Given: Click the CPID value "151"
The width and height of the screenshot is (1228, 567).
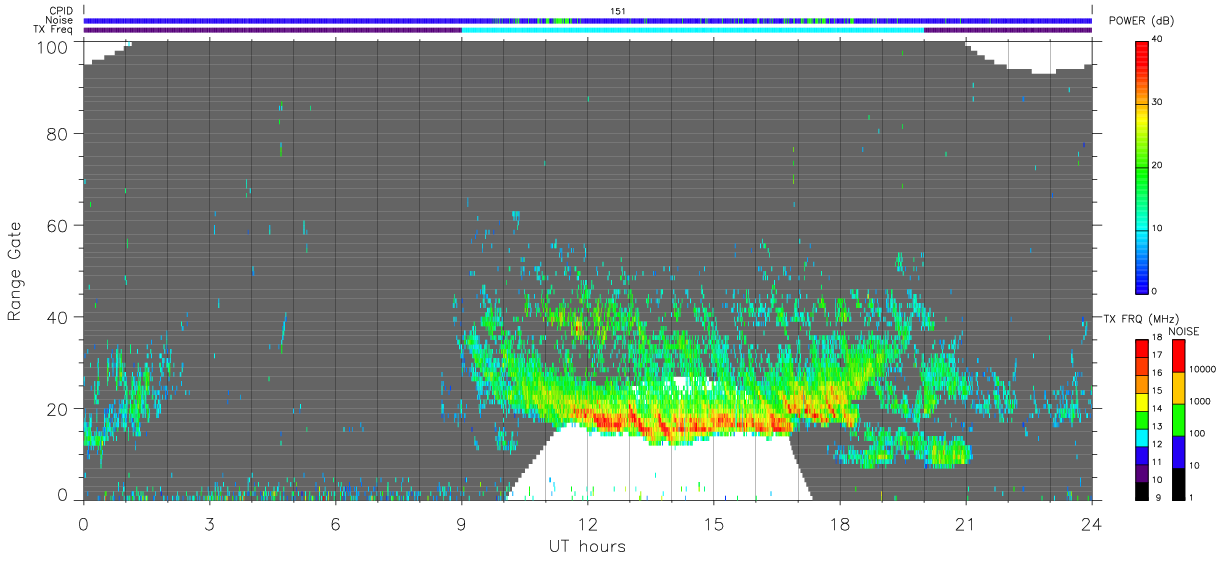Looking at the screenshot, I should click(618, 11).
